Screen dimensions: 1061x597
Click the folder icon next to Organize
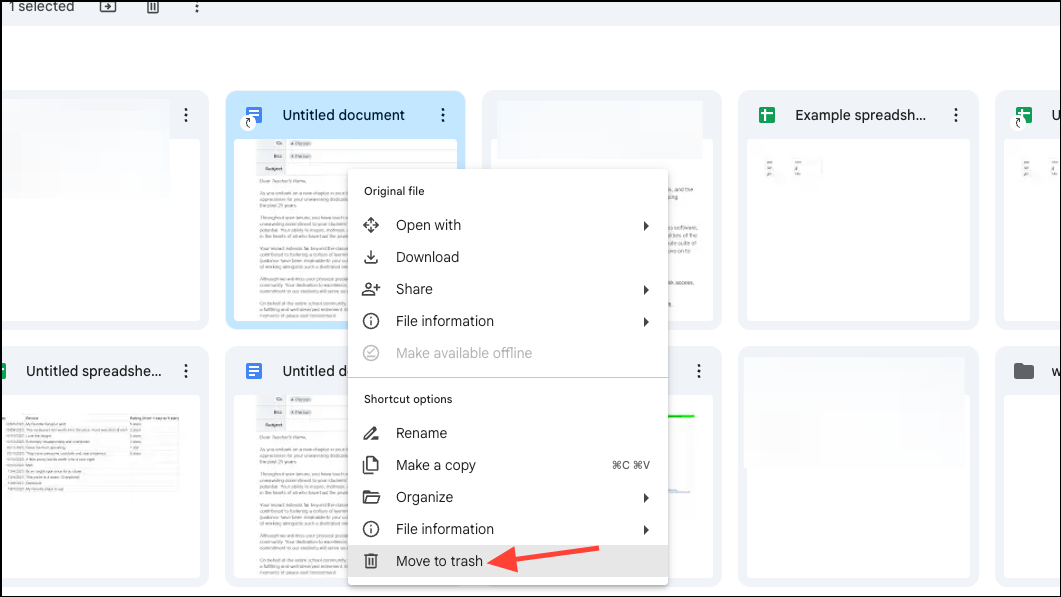tap(371, 497)
